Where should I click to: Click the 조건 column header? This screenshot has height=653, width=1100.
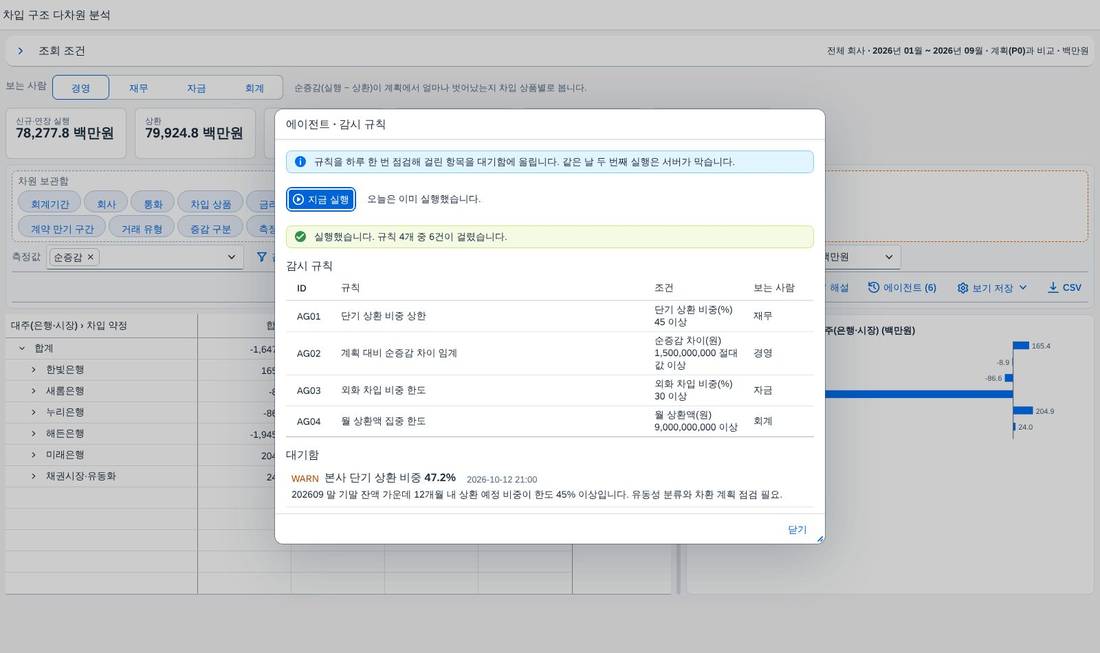coord(664,288)
